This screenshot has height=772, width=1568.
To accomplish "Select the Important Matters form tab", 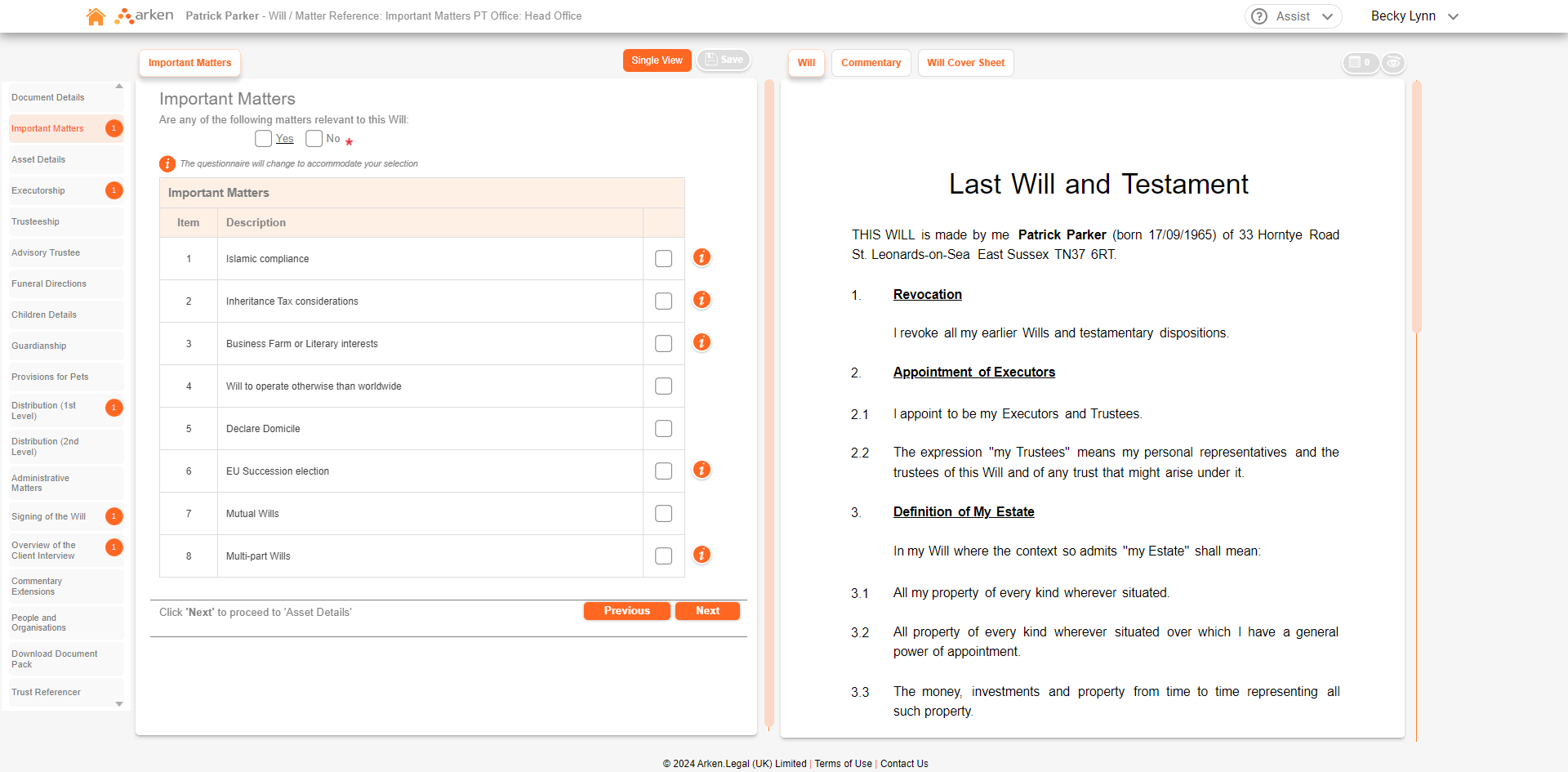I will 190,63.
